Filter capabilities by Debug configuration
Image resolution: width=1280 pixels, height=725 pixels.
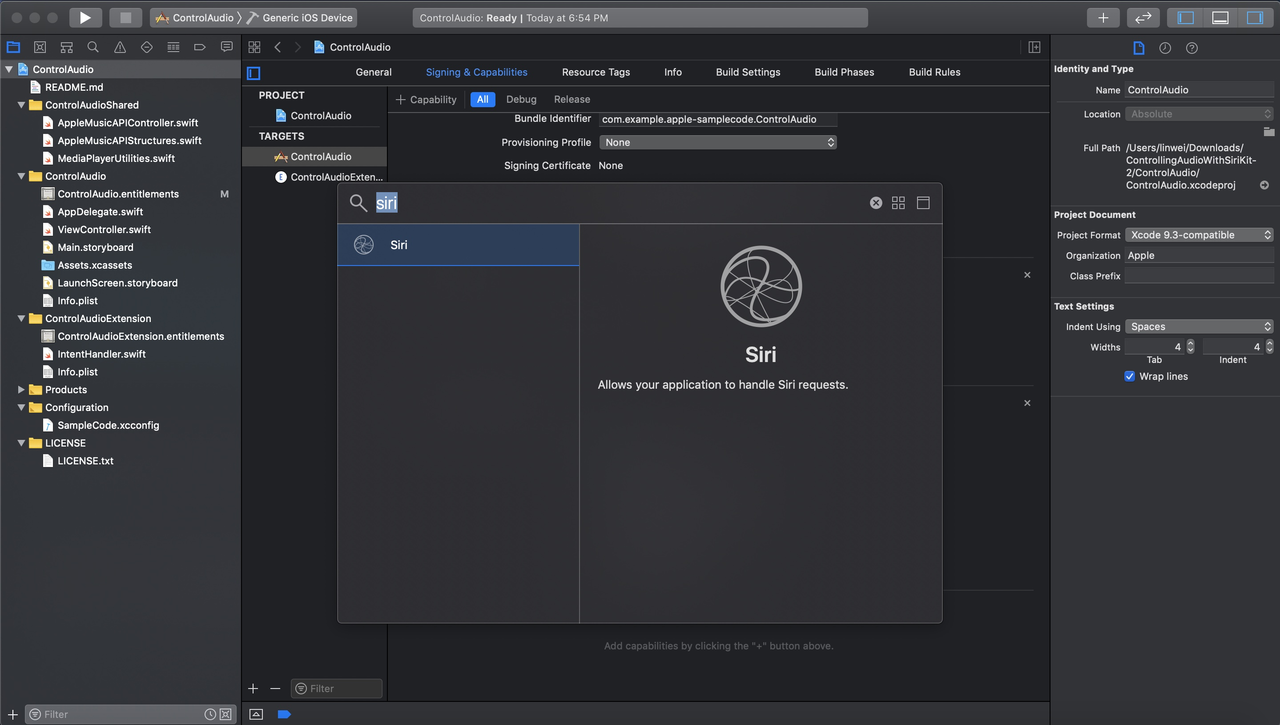(x=521, y=99)
